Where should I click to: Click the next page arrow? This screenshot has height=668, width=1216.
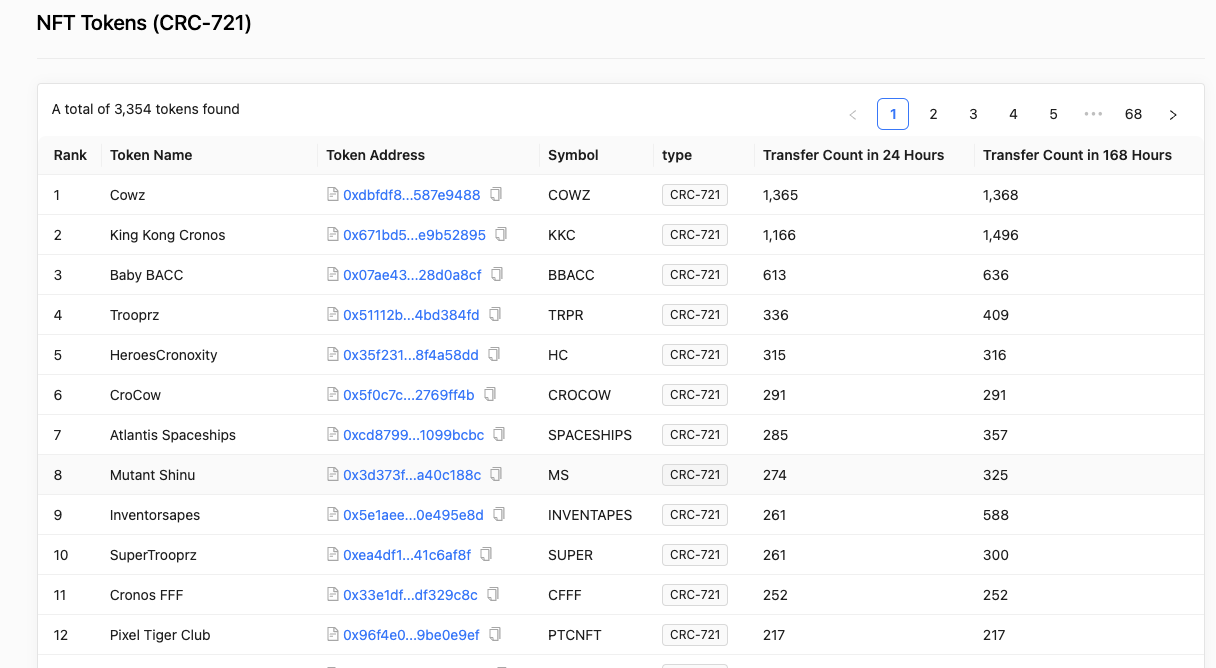(x=1173, y=114)
